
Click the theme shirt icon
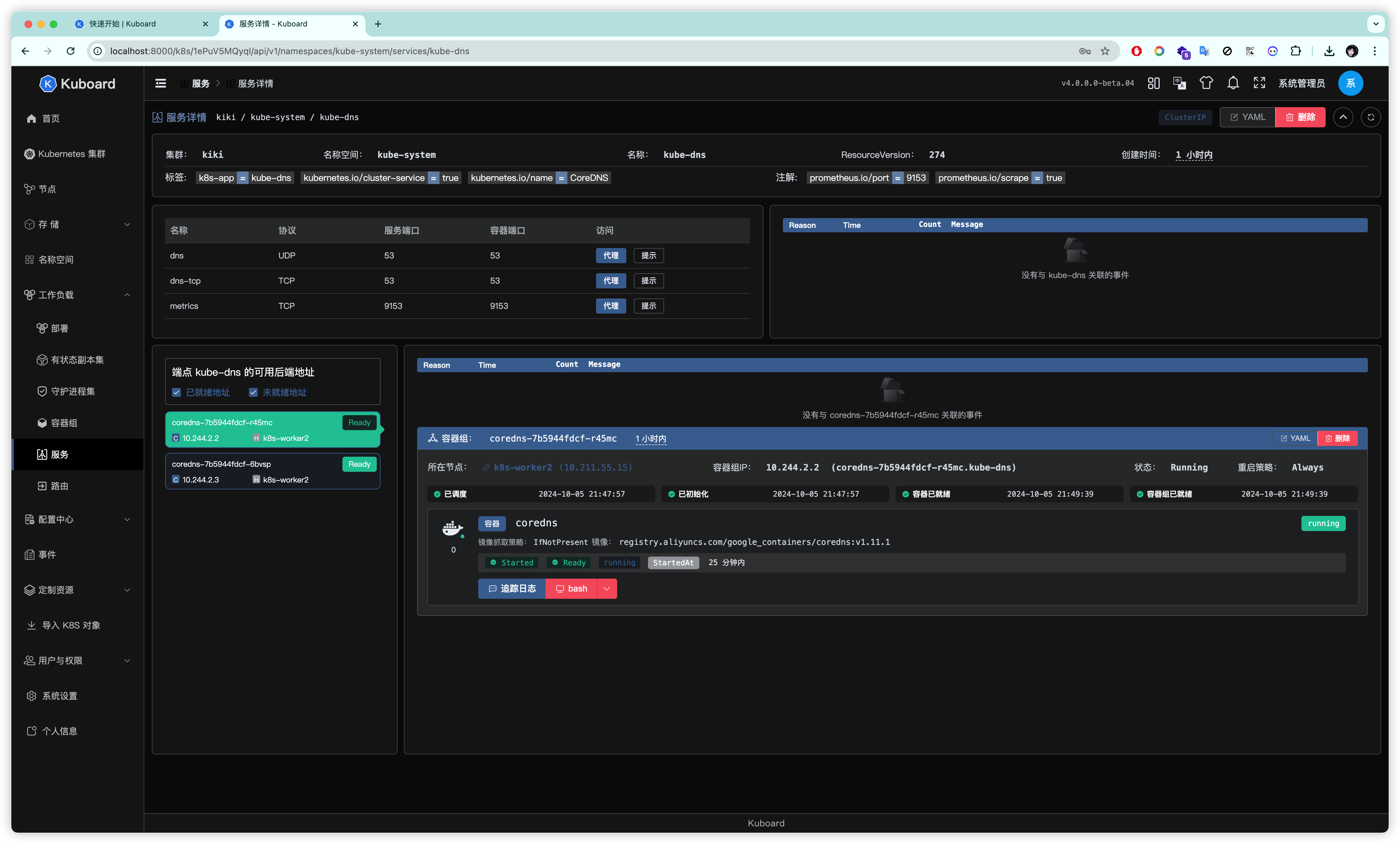(1206, 83)
